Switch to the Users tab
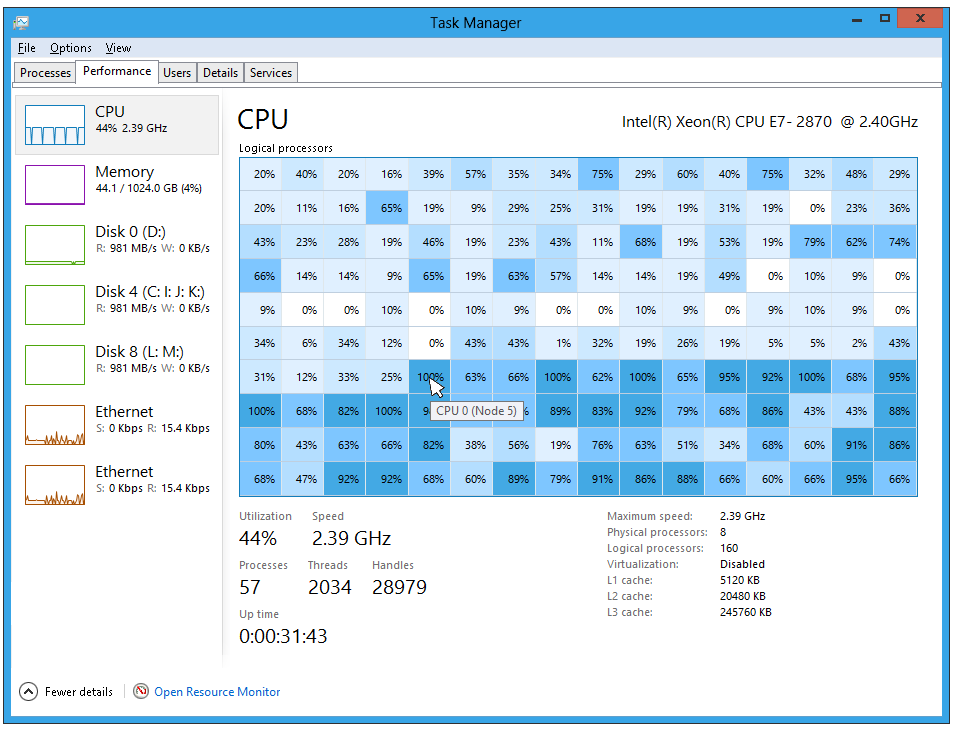The image size is (955, 729). pos(177,72)
